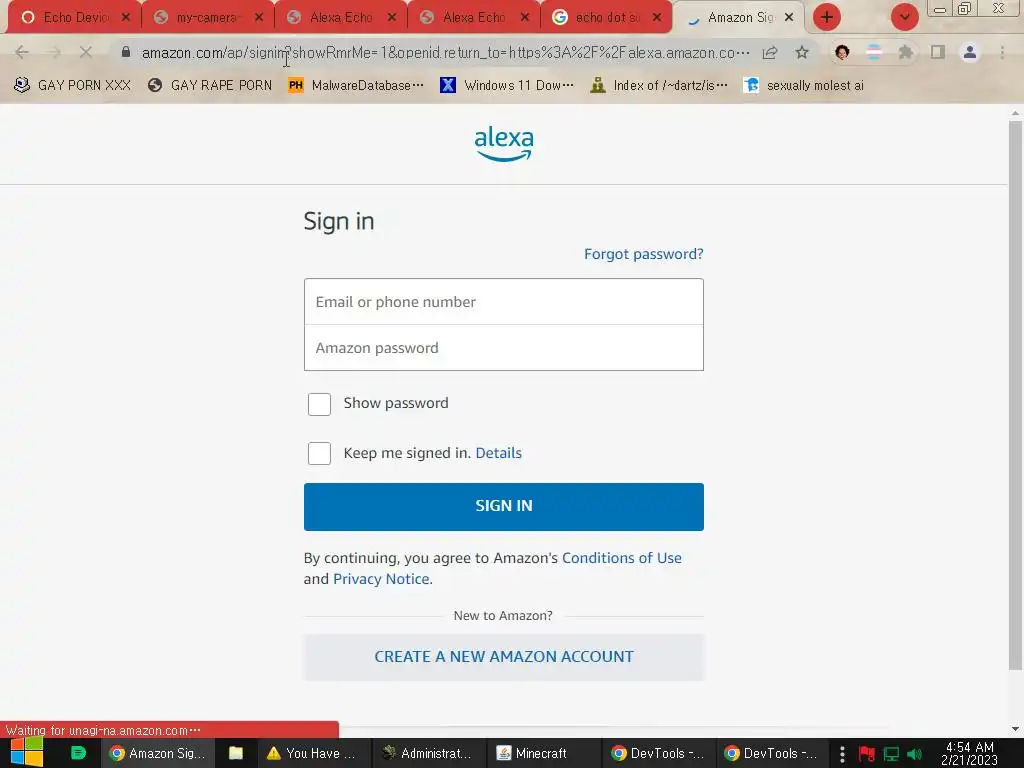The image size is (1024, 768).
Task: Click the Amazon Sig... Chrome taskbar button
Action: click(157, 753)
